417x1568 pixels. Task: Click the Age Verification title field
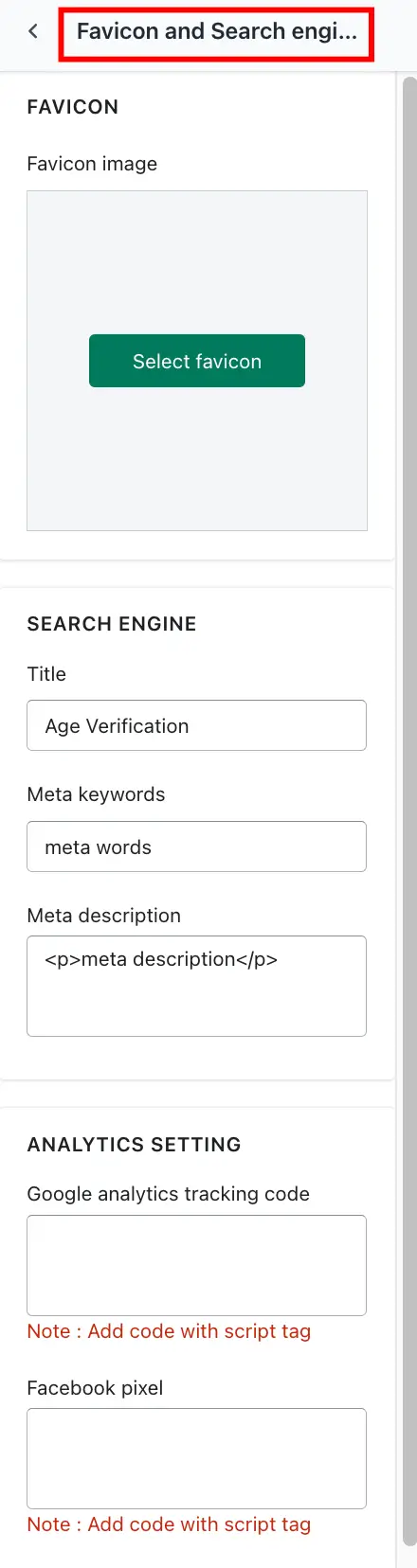point(196,725)
